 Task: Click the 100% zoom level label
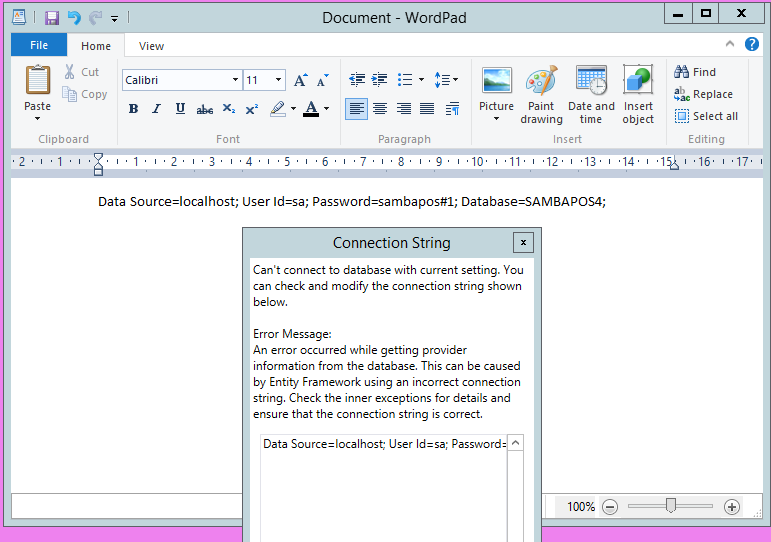[x=581, y=507]
